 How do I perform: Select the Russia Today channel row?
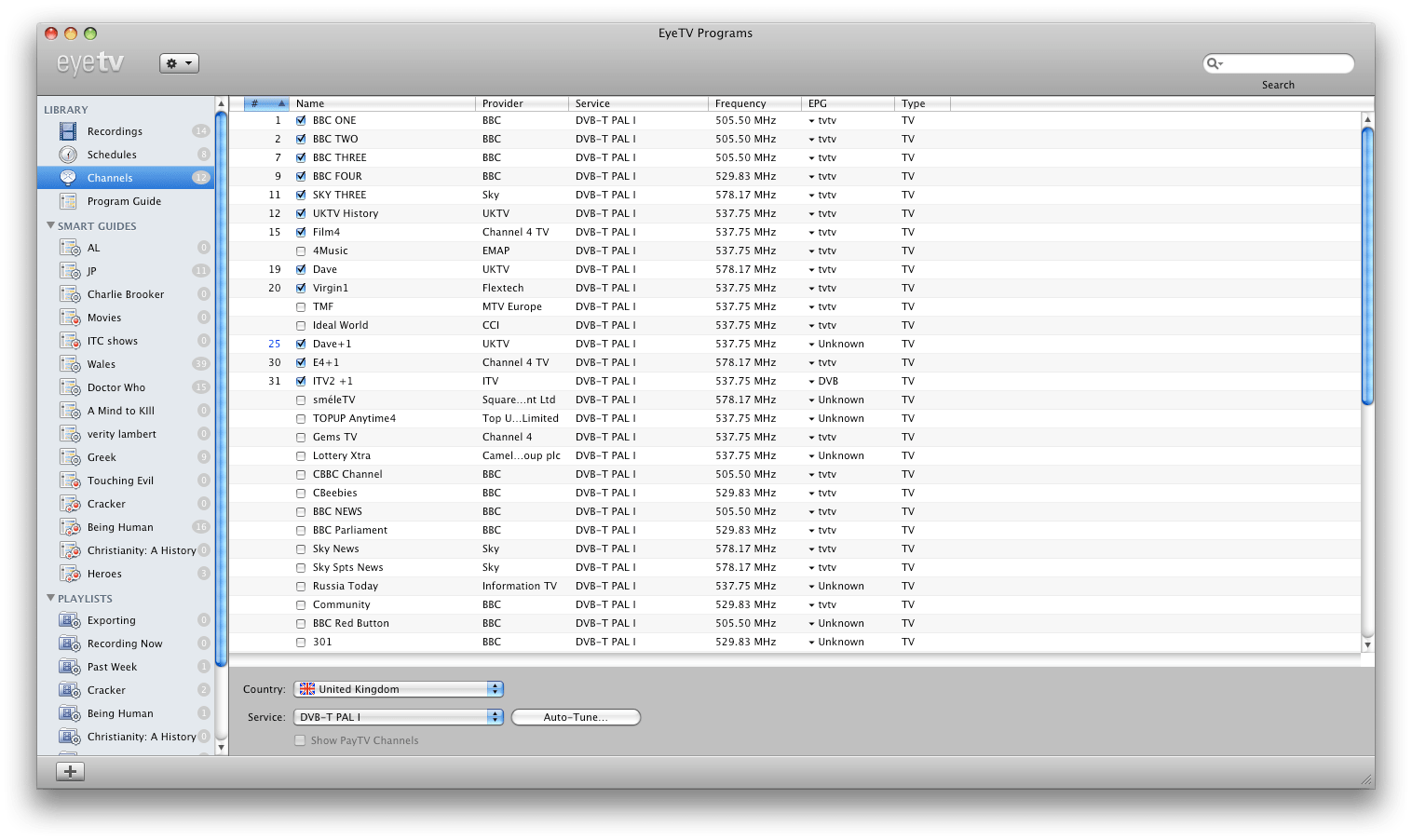pyautogui.click(x=794, y=586)
